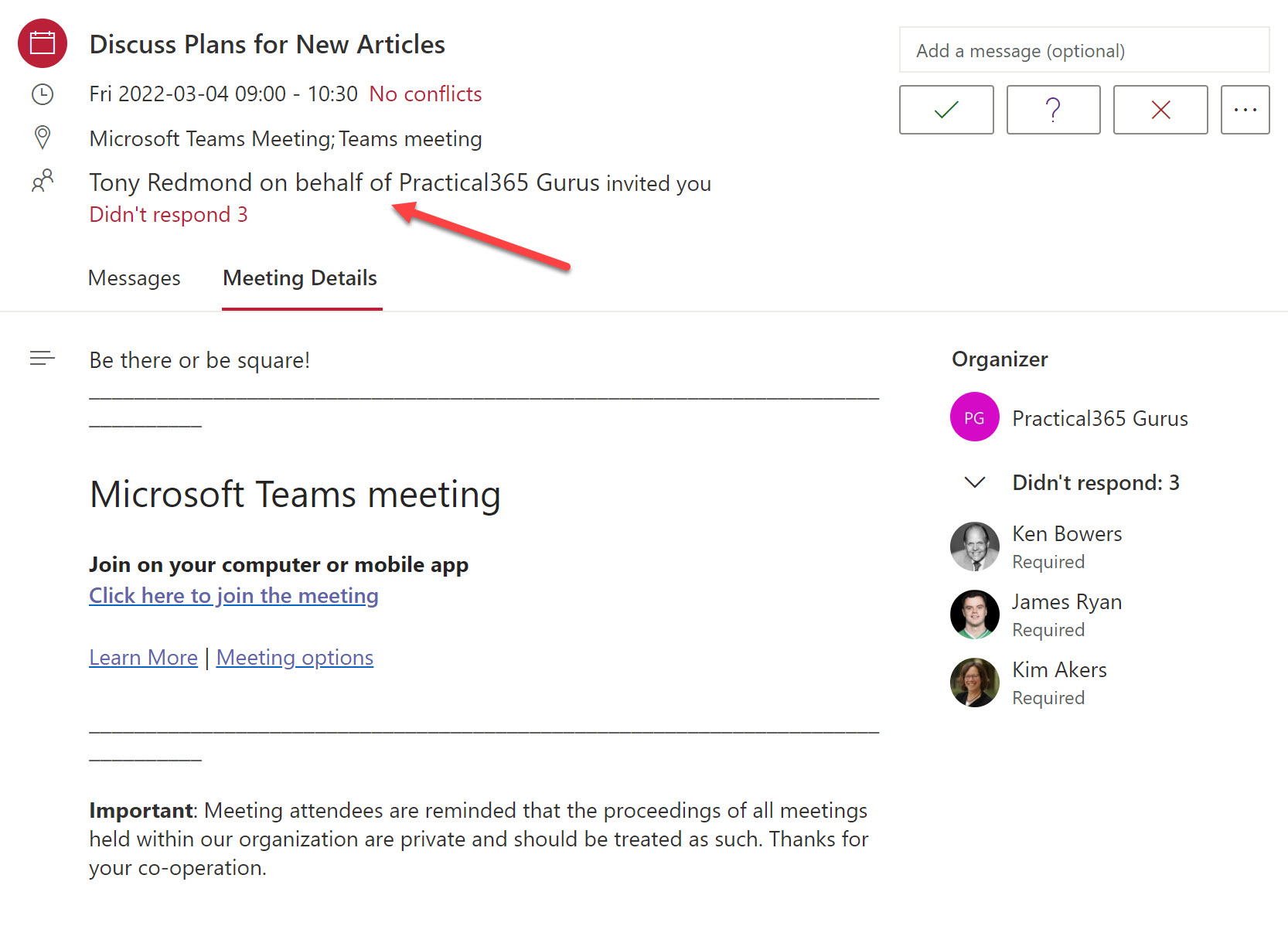Select the Meeting Details tab
The image size is (1288, 926).
pyautogui.click(x=300, y=278)
